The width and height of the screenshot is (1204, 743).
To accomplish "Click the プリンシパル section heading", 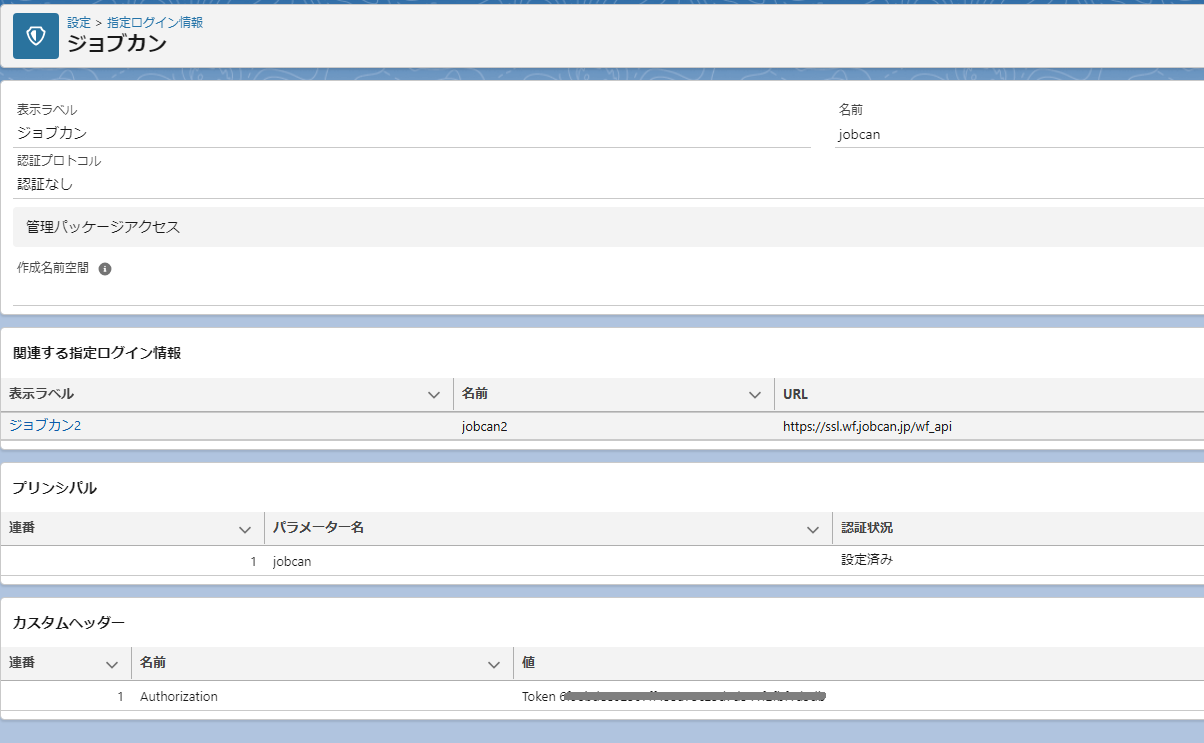I will (54, 488).
